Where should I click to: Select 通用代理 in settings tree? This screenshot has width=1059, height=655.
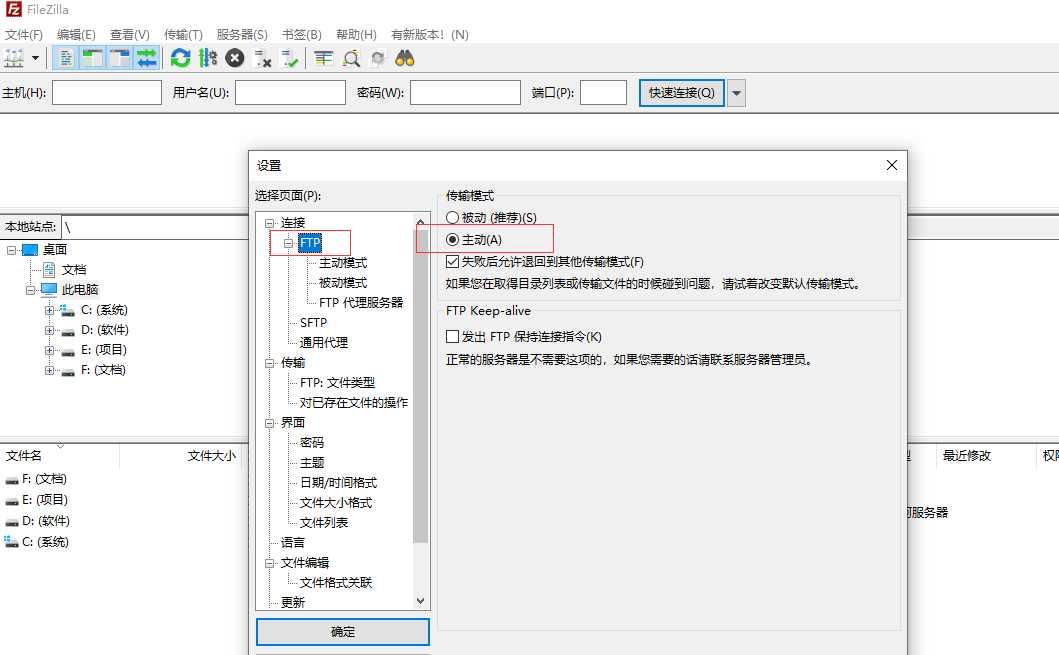coord(324,342)
